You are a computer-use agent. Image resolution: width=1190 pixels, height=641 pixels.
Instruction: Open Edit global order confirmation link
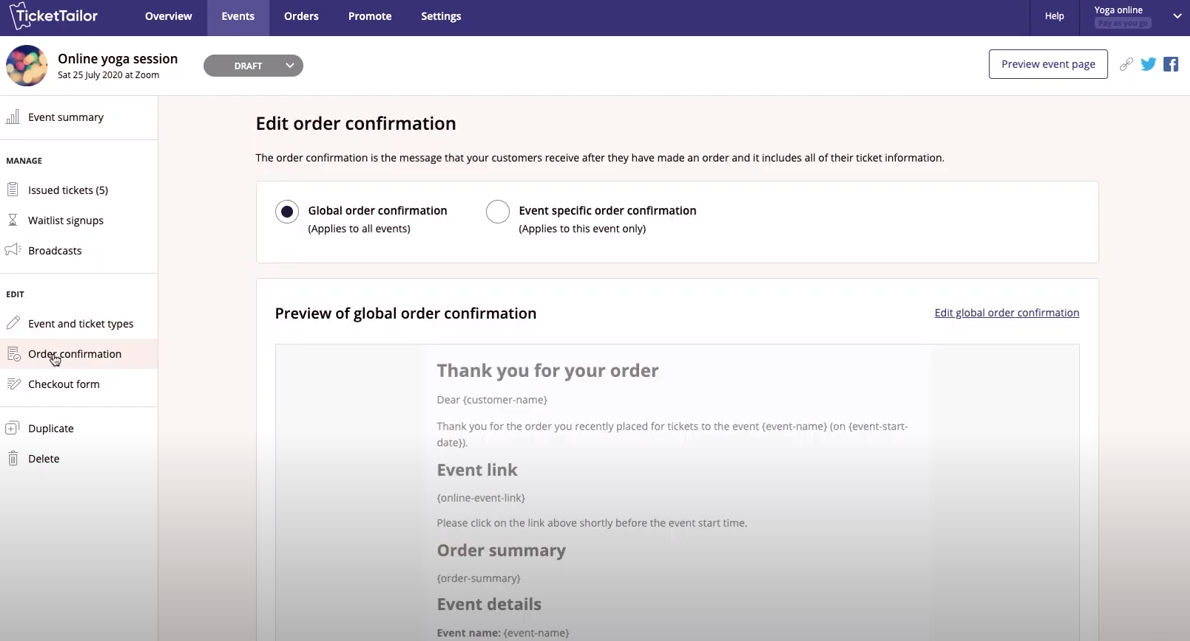tap(1006, 313)
